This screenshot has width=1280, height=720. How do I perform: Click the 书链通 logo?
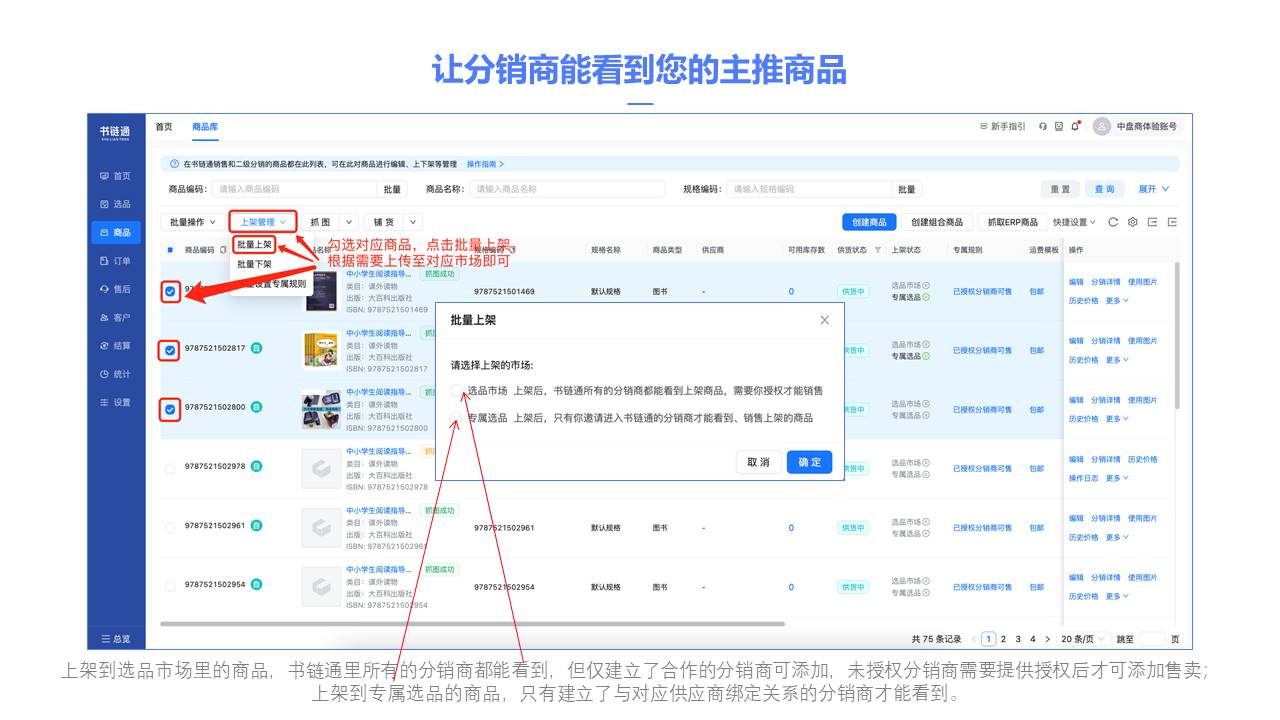(x=115, y=133)
